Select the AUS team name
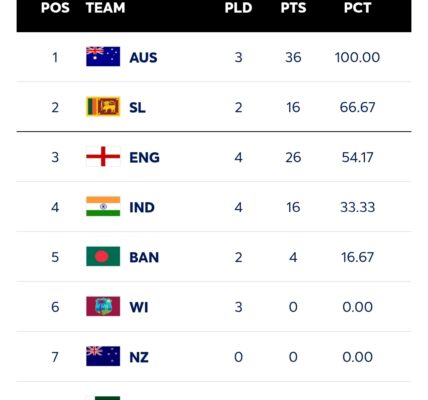Screen dimensions: 428x400 pos(143,57)
